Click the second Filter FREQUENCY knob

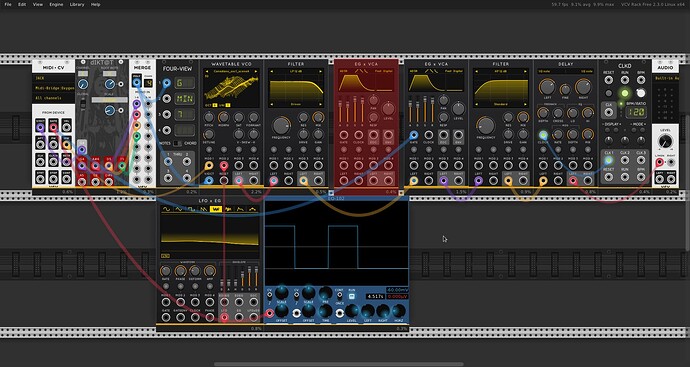click(486, 126)
